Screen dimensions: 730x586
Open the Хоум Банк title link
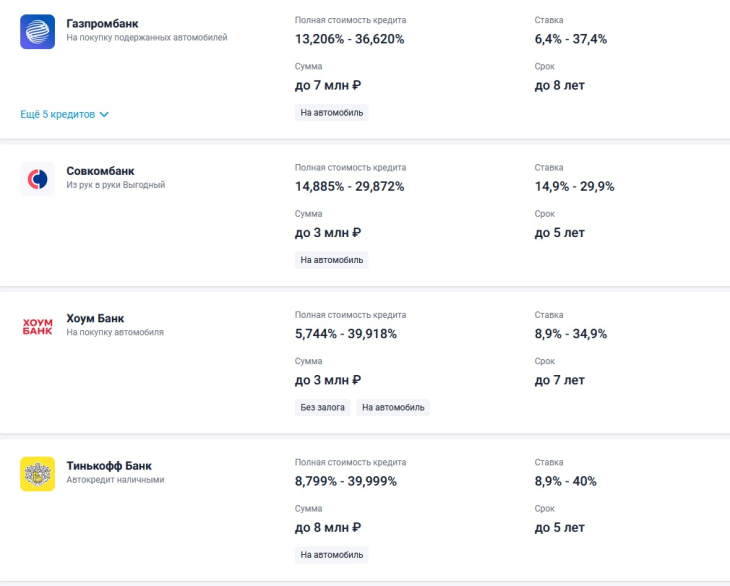pyautogui.click(x=95, y=318)
